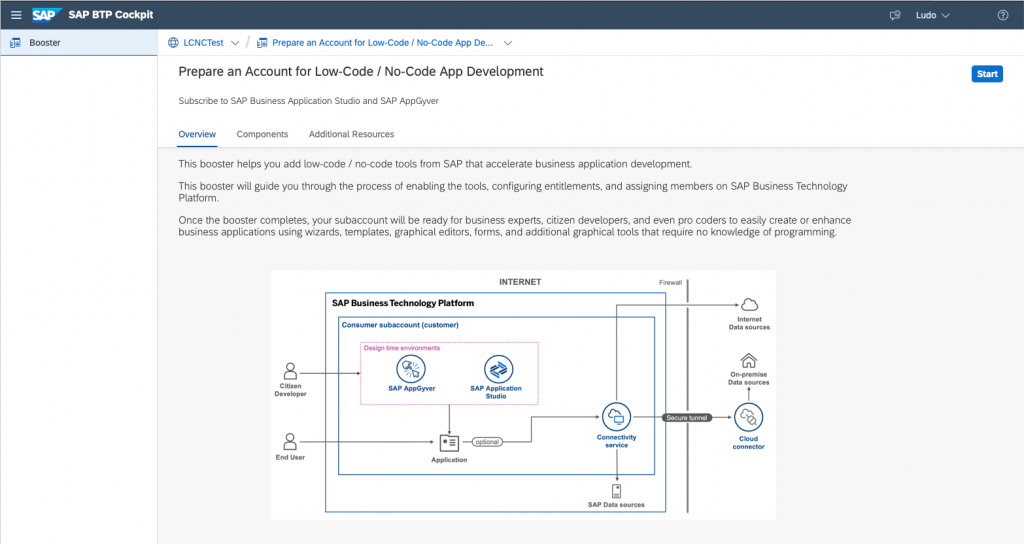
Task: Switch to the Overview tab
Action: tap(197, 134)
